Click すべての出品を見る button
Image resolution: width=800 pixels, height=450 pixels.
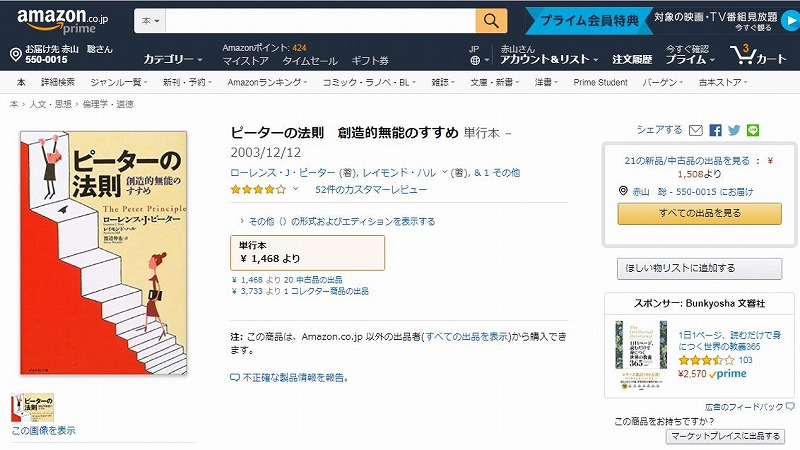pos(699,213)
